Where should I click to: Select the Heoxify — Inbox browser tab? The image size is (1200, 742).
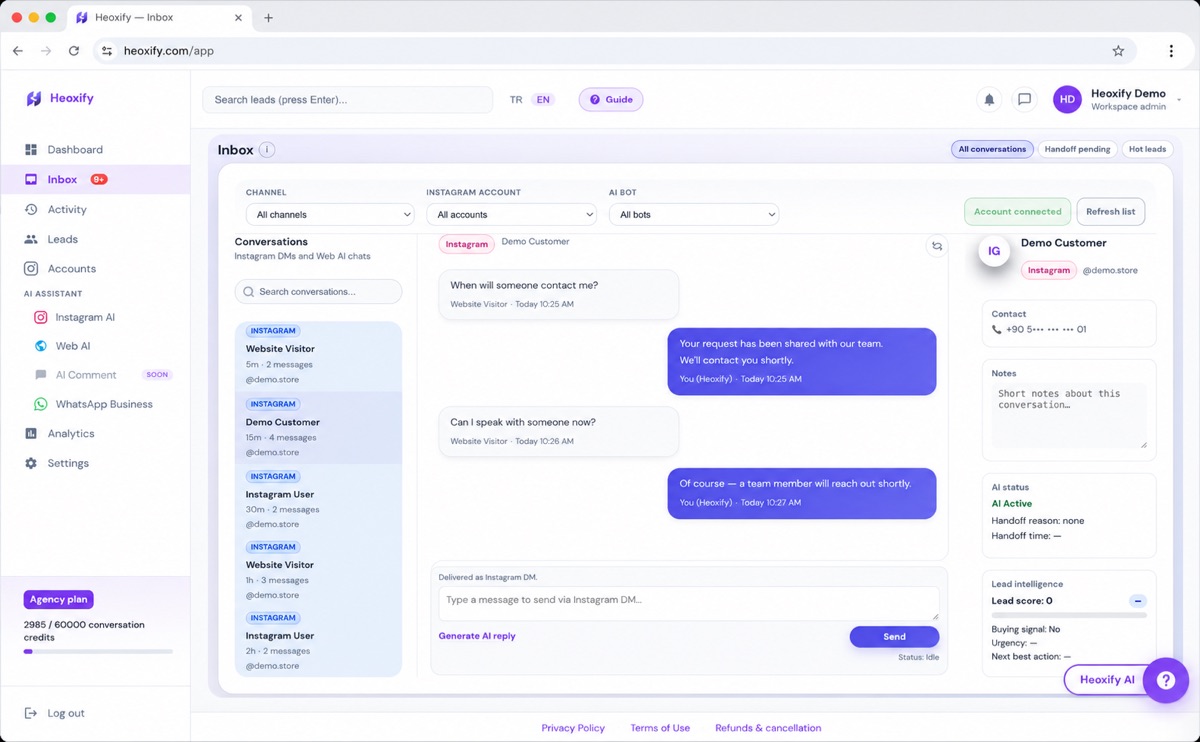tap(158, 18)
